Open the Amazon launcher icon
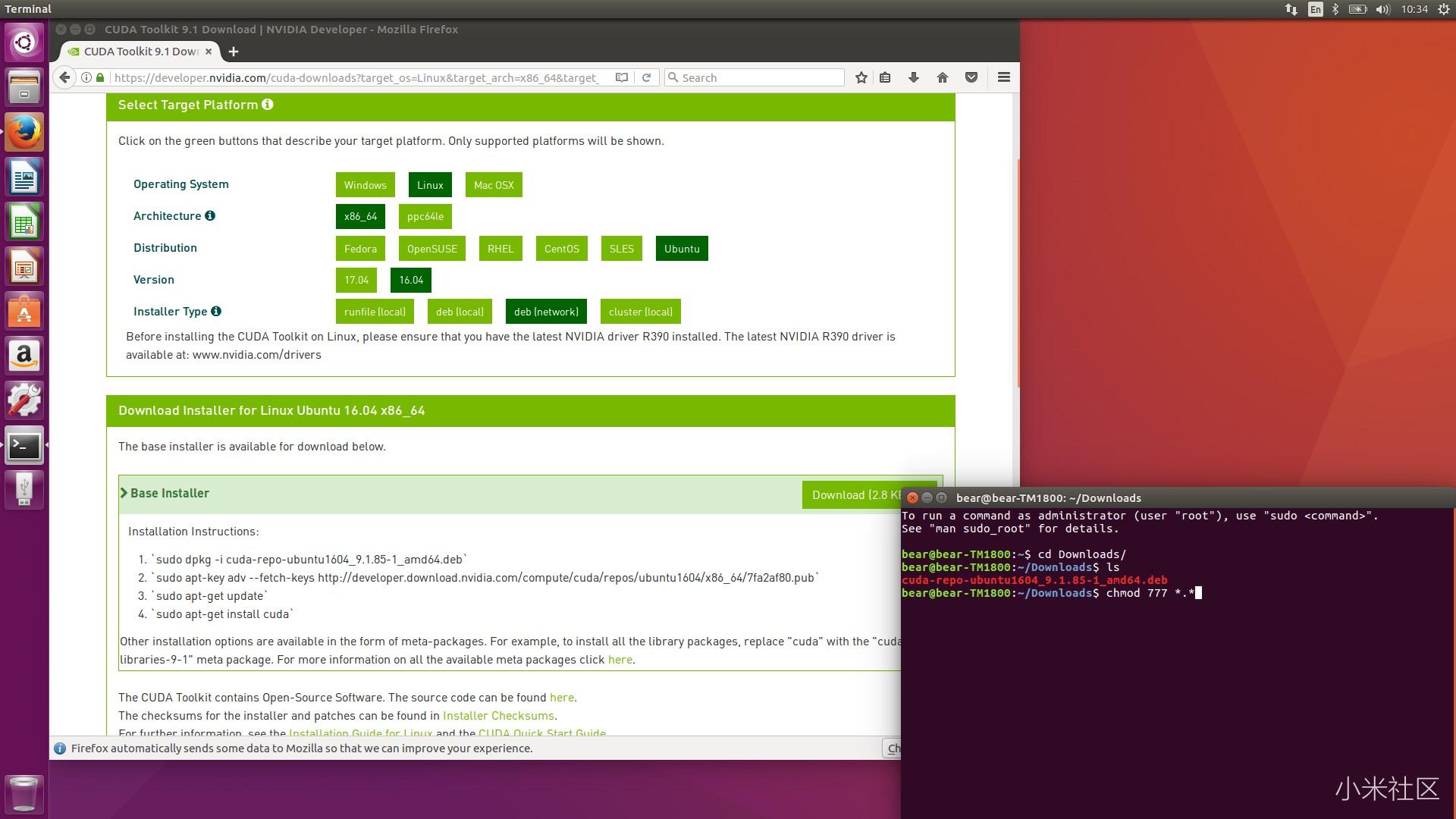The width and height of the screenshot is (1456, 819). 24,356
